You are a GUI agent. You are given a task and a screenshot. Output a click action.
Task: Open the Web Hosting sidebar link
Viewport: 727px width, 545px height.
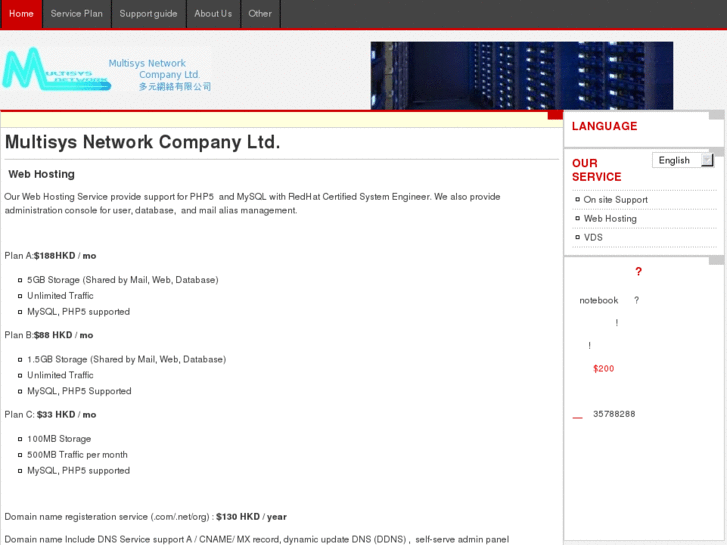point(610,218)
